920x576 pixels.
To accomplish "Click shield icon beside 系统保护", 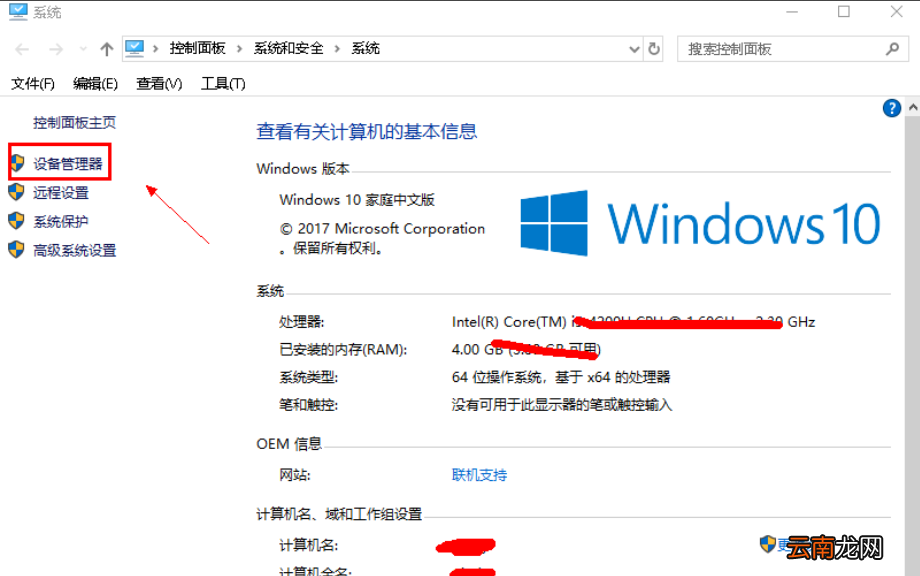I will pyautogui.click(x=16, y=221).
